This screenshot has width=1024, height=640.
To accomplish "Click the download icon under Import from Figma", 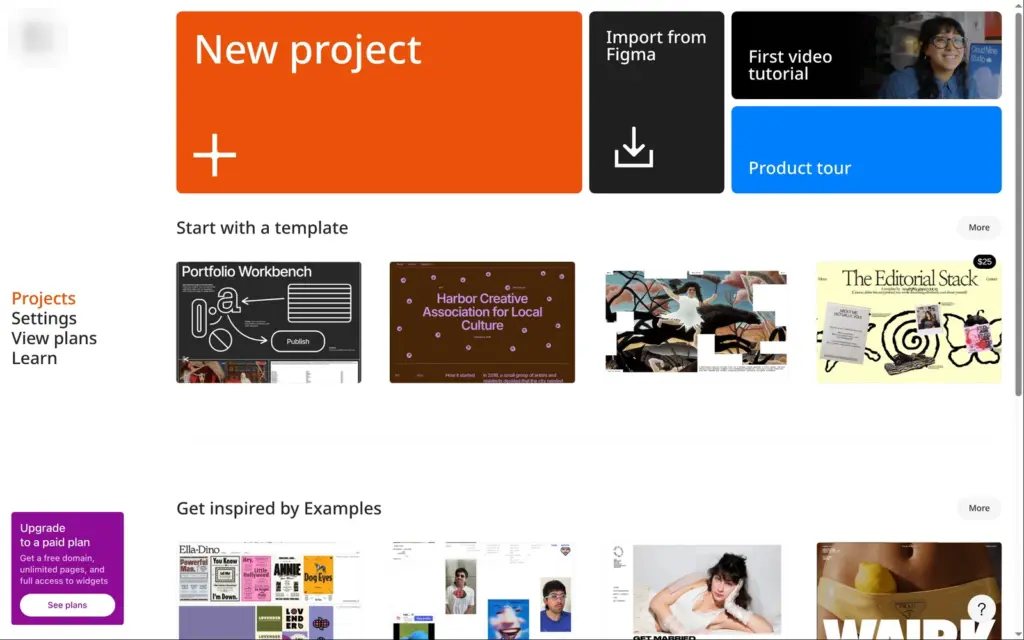I will pyautogui.click(x=633, y=147).
